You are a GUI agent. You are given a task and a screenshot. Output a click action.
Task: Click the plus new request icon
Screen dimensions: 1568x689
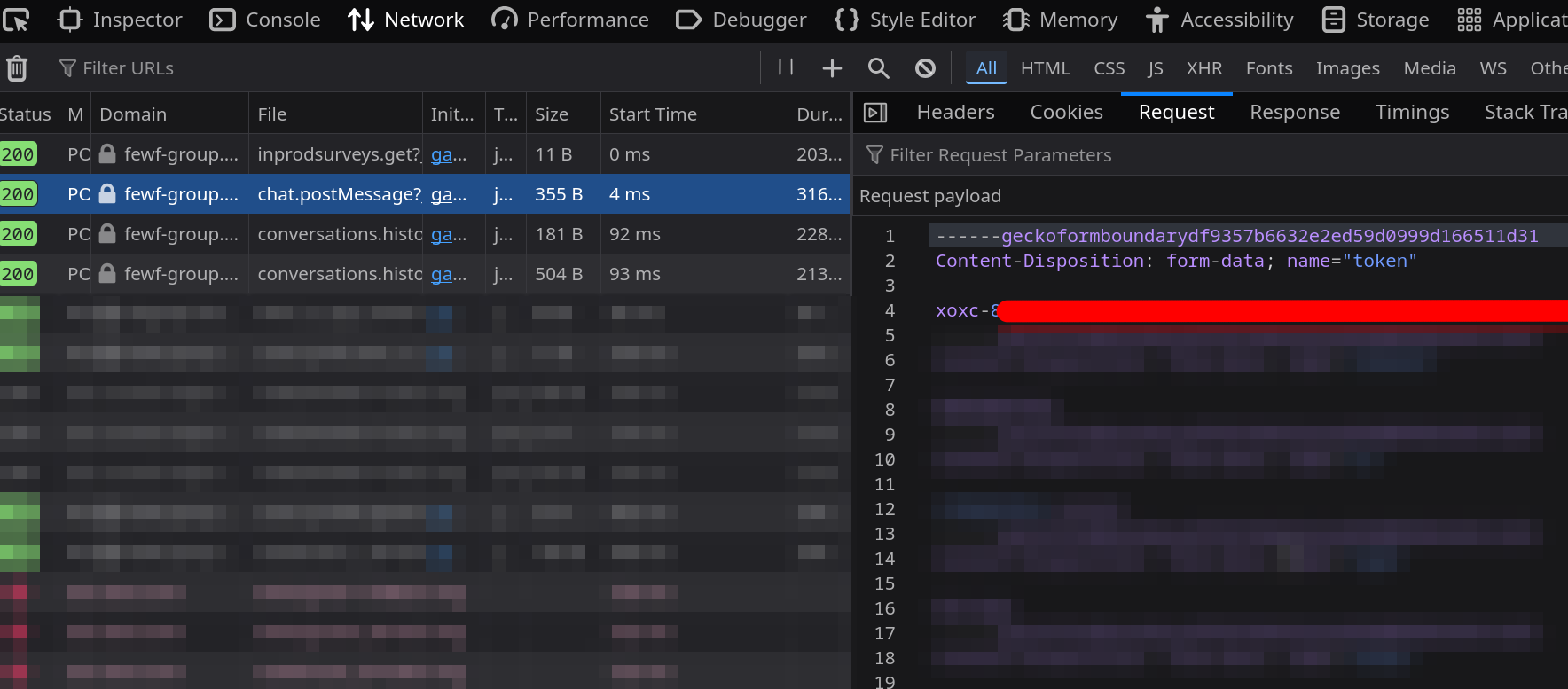click(832, 68)
